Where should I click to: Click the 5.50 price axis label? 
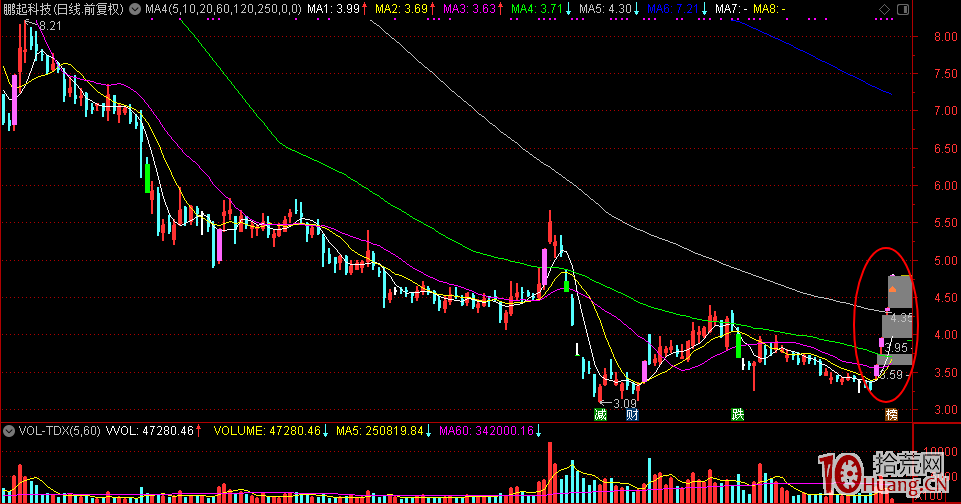(x=946, y=223)
